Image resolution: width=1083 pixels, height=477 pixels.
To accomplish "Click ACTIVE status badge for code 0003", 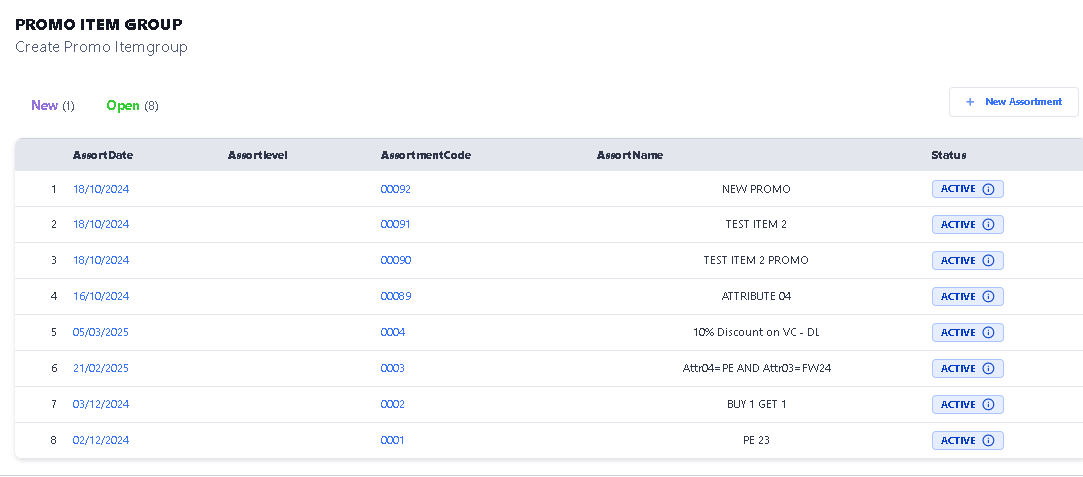I will point(958,369).
